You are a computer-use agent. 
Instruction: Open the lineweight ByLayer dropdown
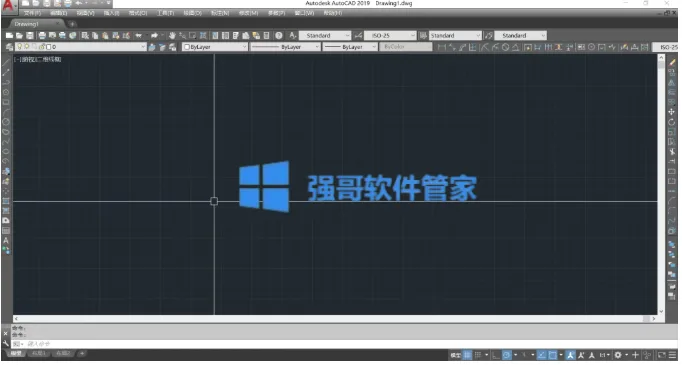click(350, 47)
